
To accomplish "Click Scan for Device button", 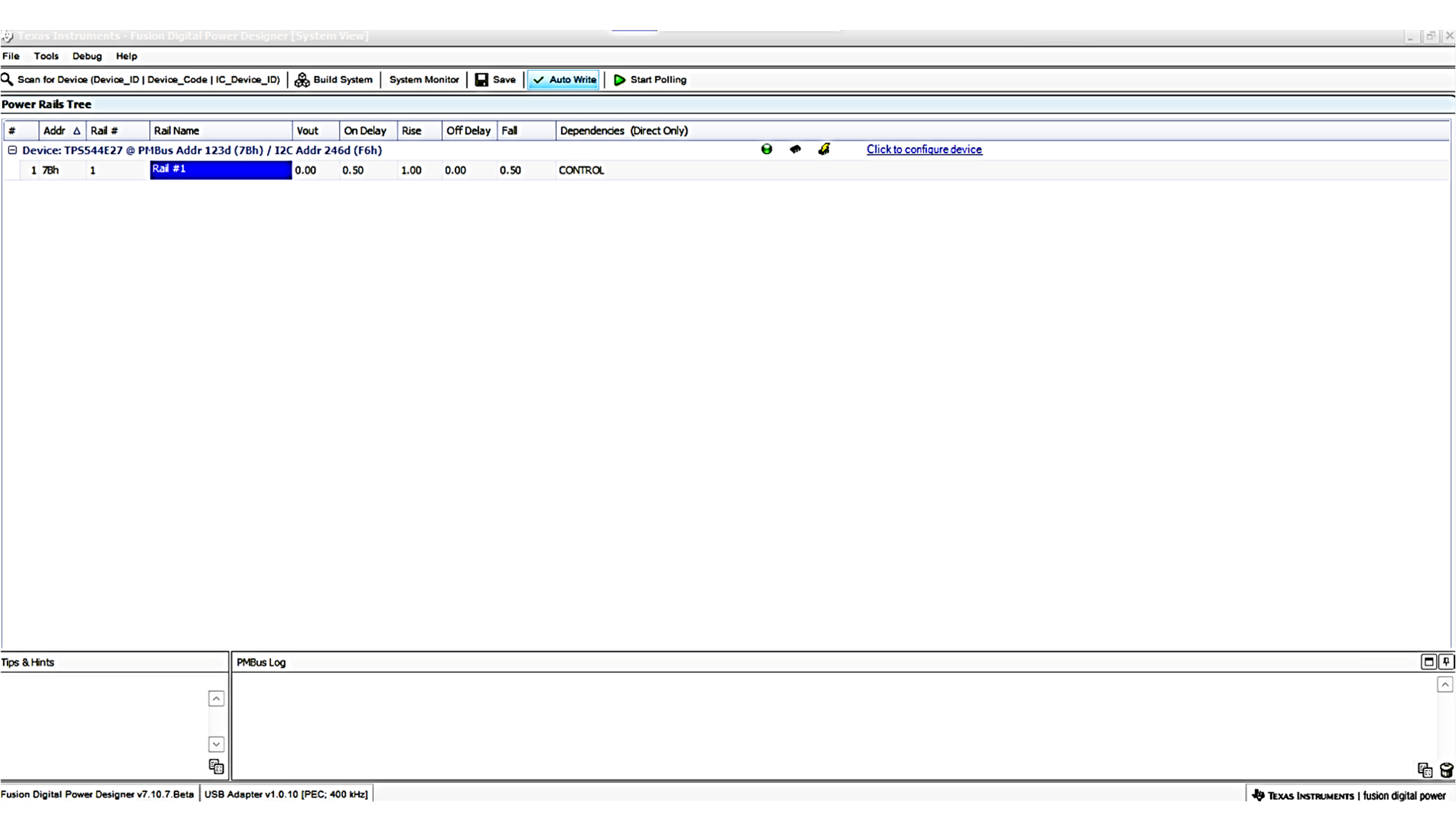I will (141, 80).
